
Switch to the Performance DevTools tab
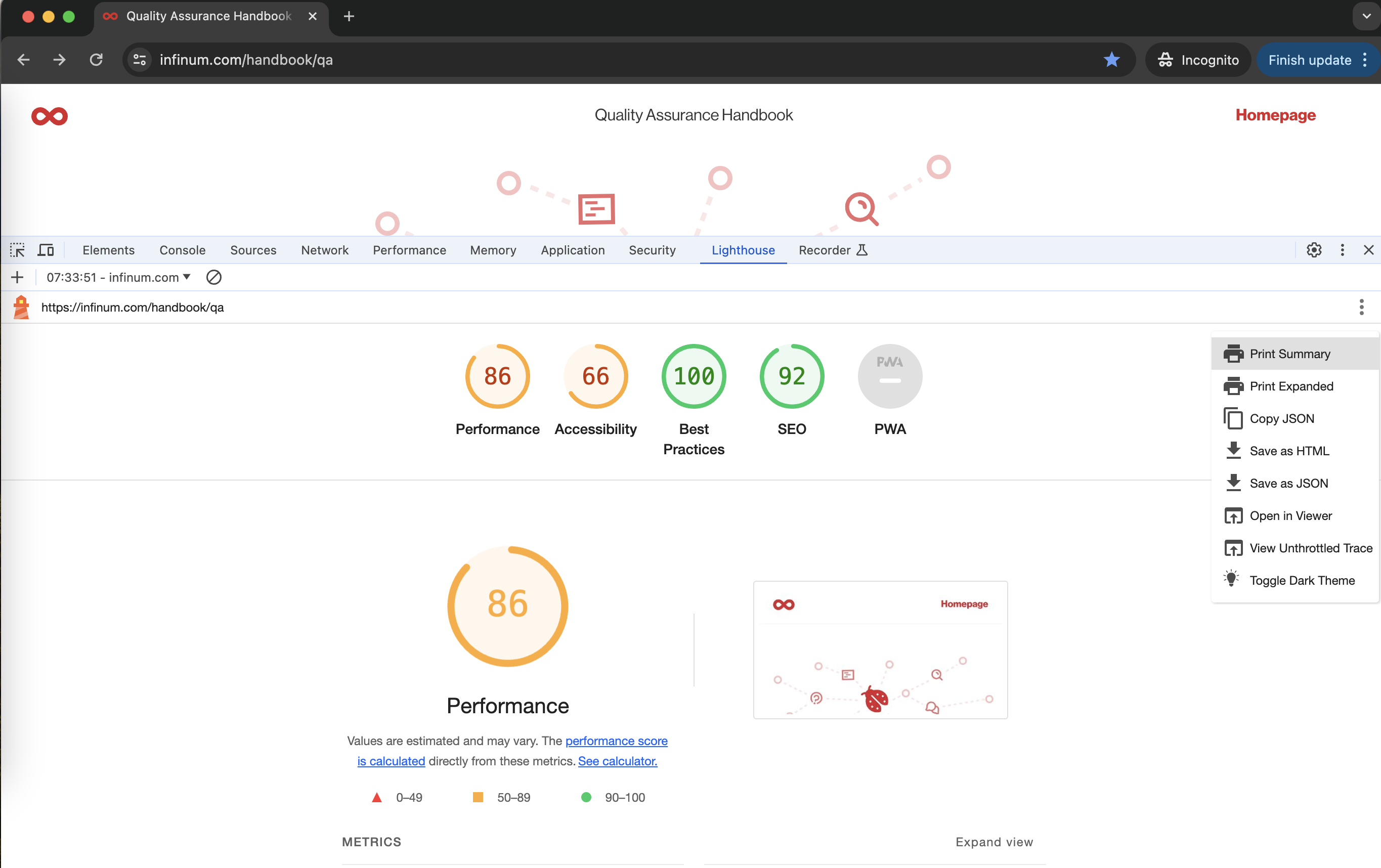tap(409, 250)
